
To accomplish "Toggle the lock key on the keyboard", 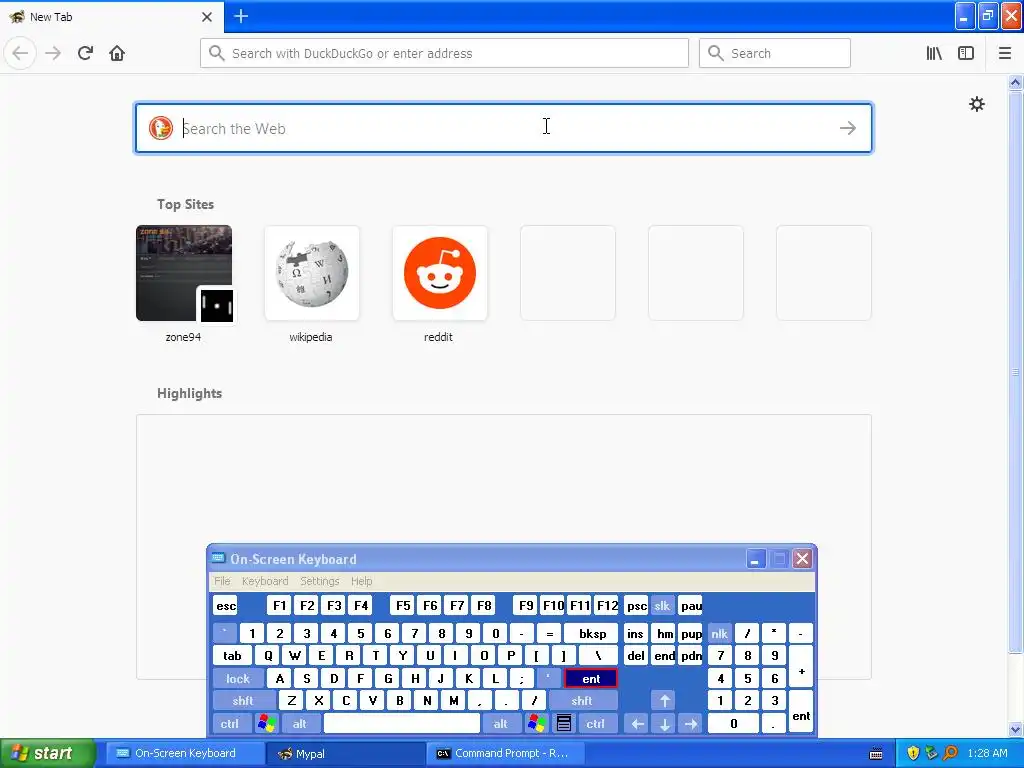I will point(238,679).
